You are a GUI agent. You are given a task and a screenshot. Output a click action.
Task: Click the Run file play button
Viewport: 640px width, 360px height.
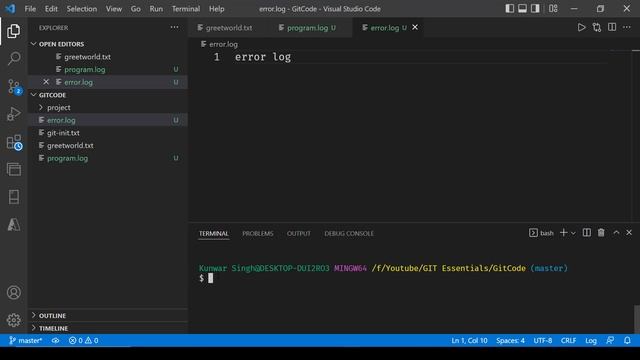(x=581, y=27)
